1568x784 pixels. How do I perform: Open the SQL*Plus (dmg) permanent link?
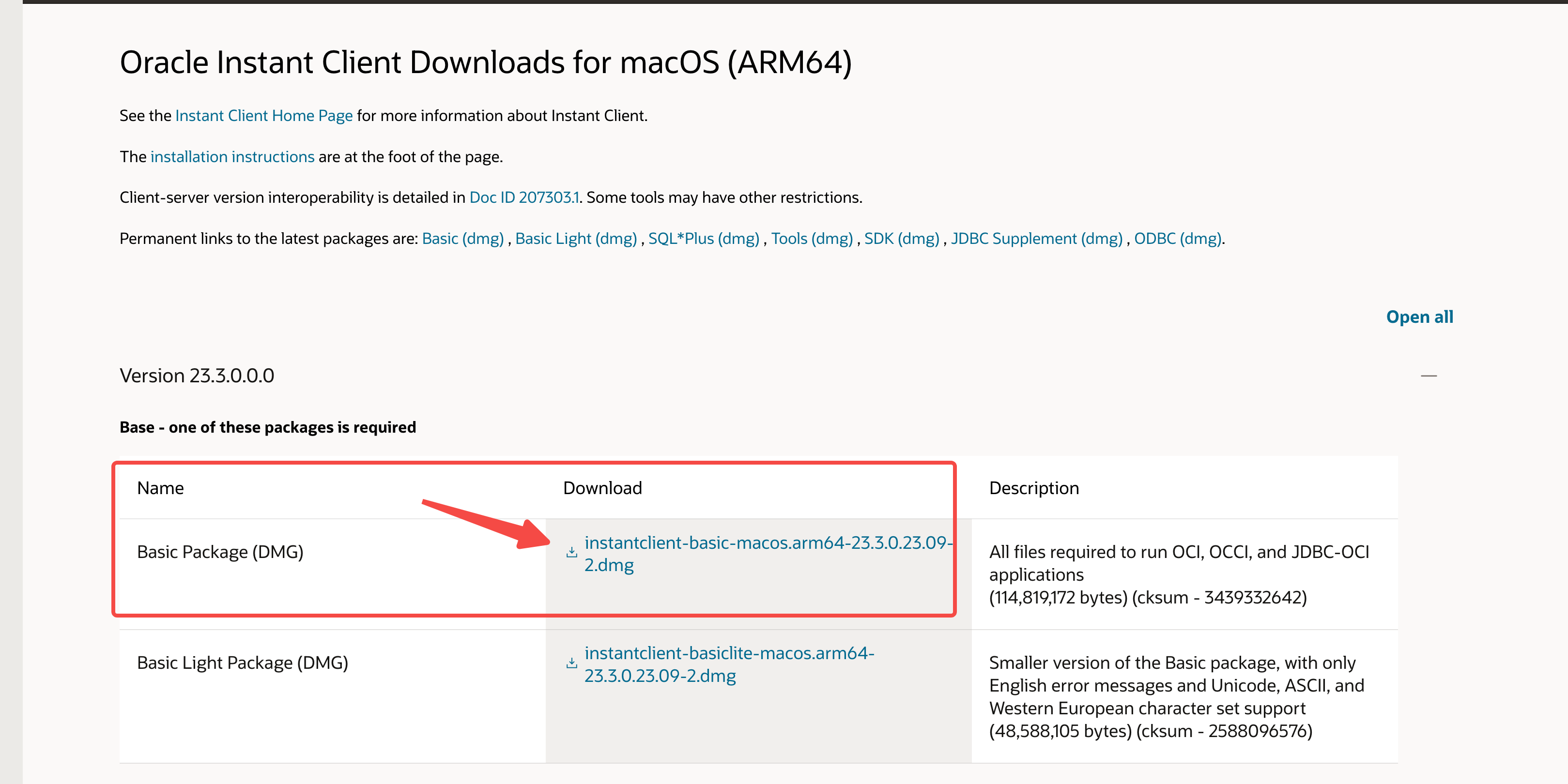coord(704,239)
